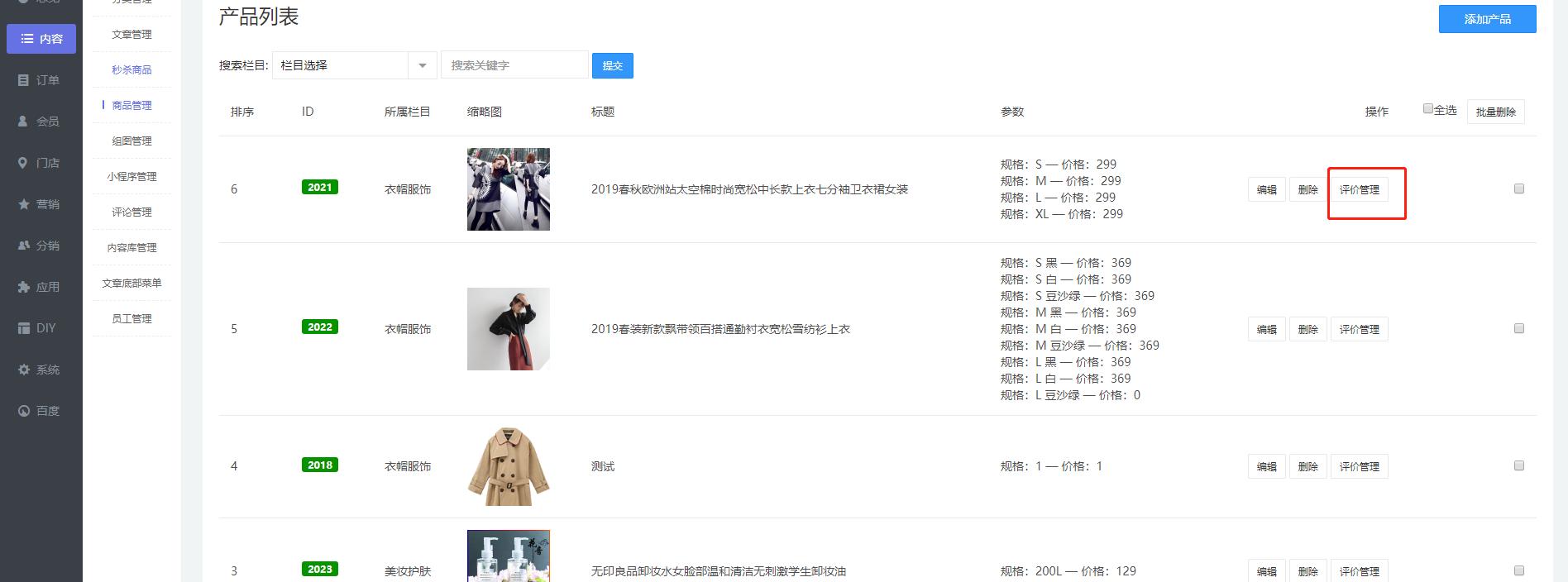The height and width of the screenshot is (582, 1568).
Task: Click title 2019春装新款飘带领 product
Action: (x=720, y=329)
